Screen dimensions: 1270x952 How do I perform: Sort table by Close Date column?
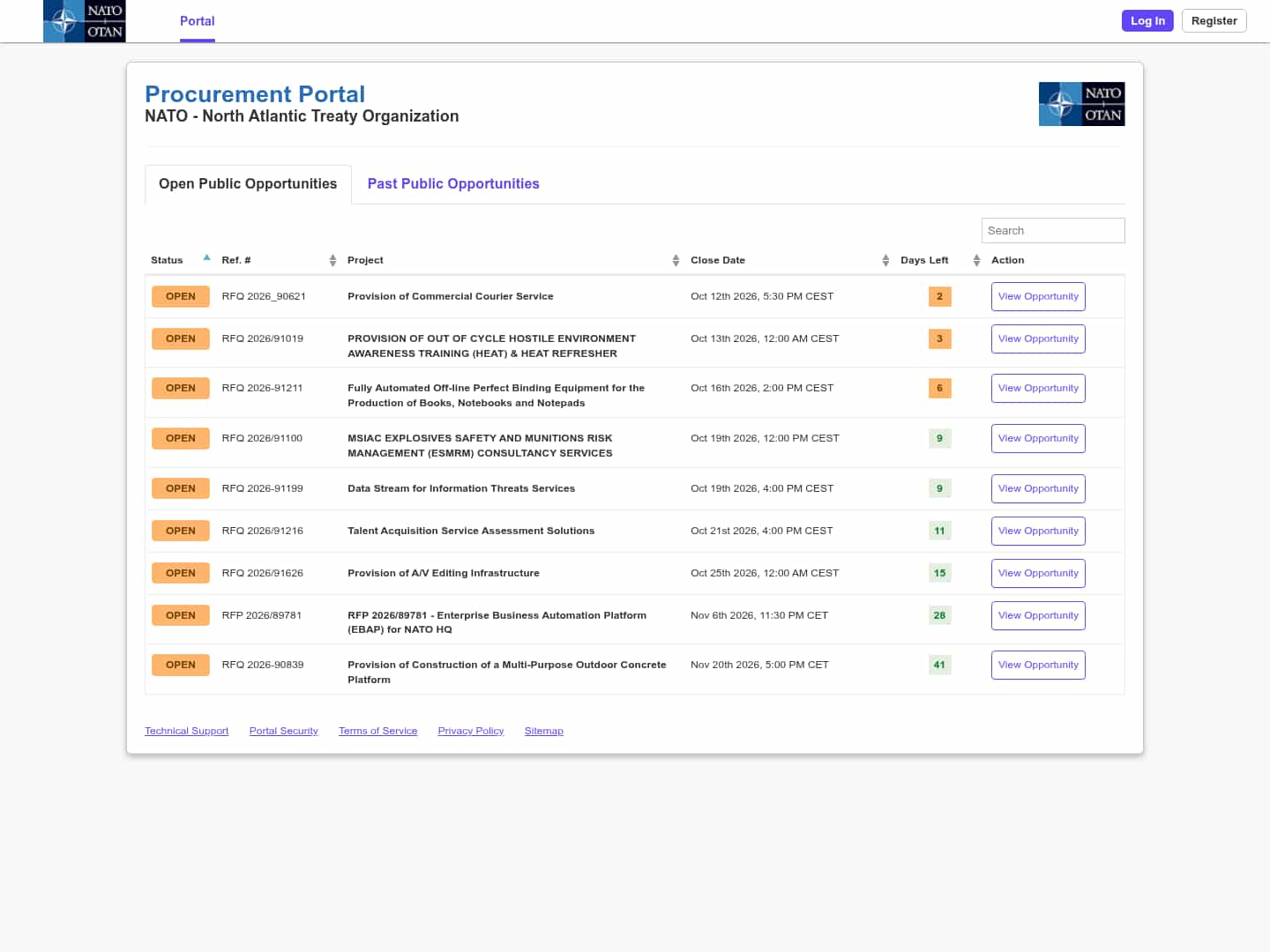pyautogui.click(x=885, y=260)
